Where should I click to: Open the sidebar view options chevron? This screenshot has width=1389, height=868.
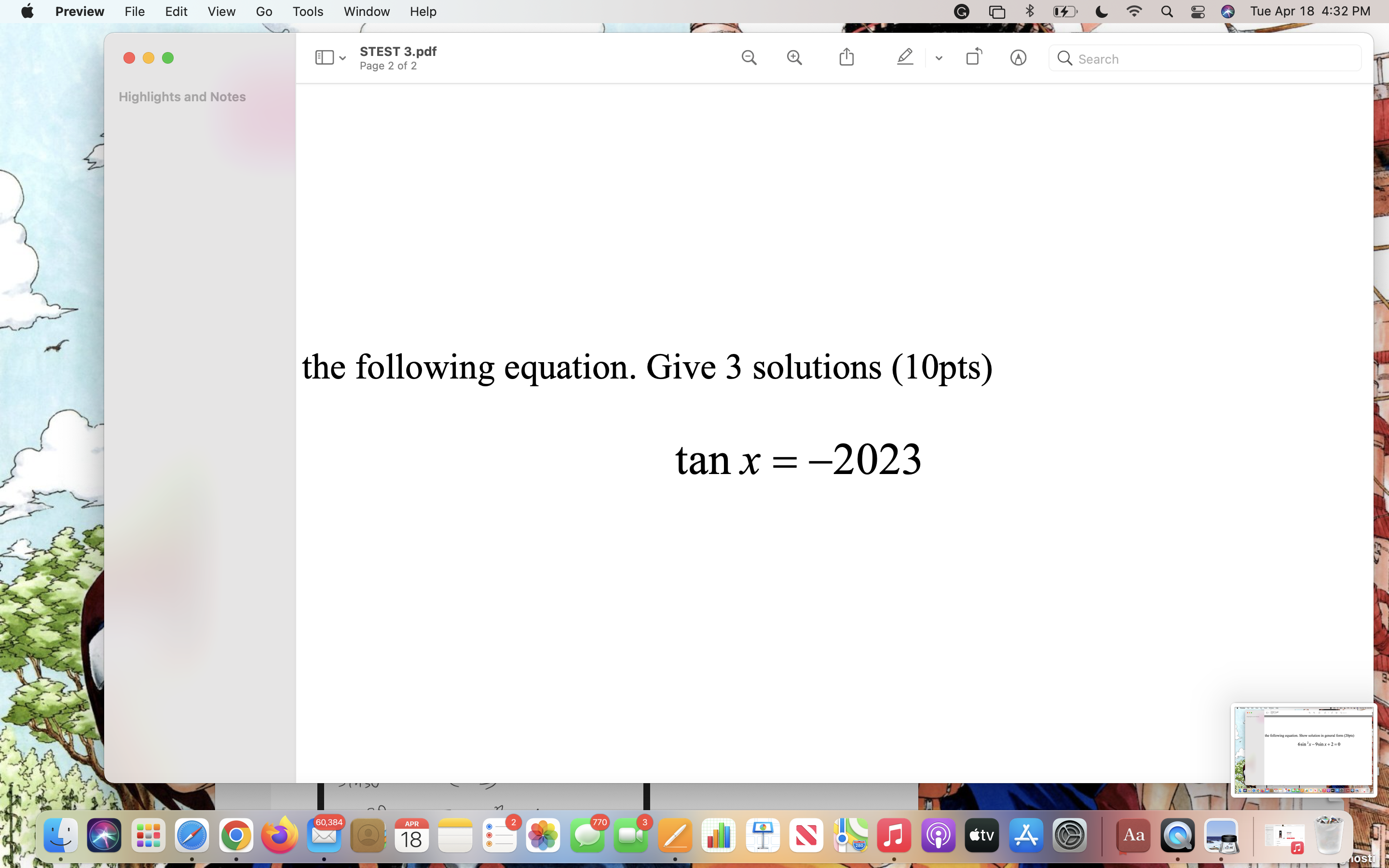click(342, 58)
